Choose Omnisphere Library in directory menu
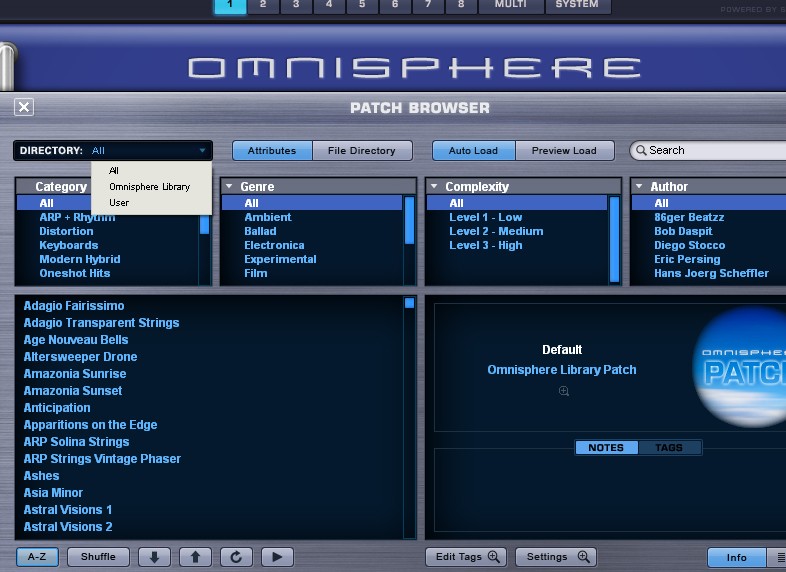The width and height of the screenshot is (786, 572). [149, 186]
